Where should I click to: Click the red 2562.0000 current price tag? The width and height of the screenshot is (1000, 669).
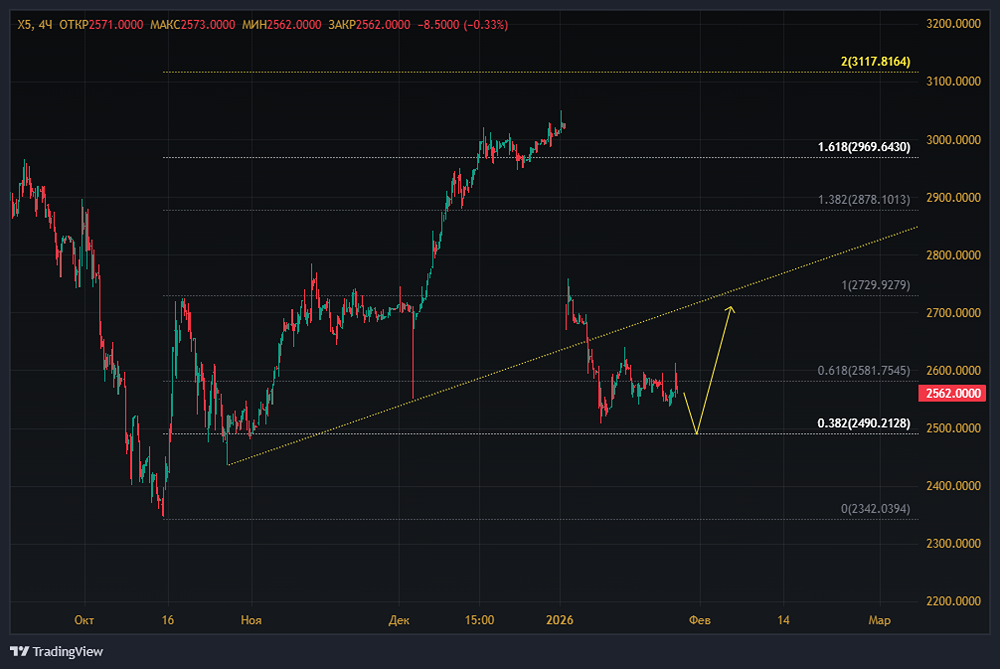tap(954, 394)
